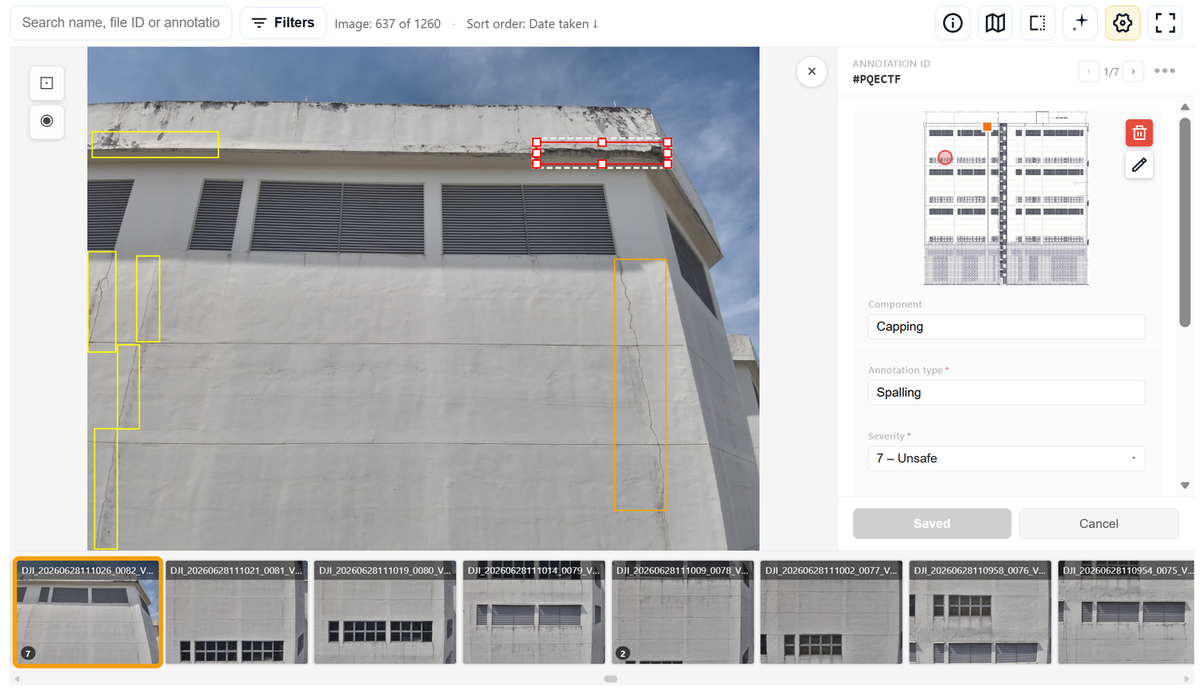The width and height of the screenshot is (1200, 689).
Task: Select thumbnail DJI_20260628111014_0079
Action: [x=534, y=612]
